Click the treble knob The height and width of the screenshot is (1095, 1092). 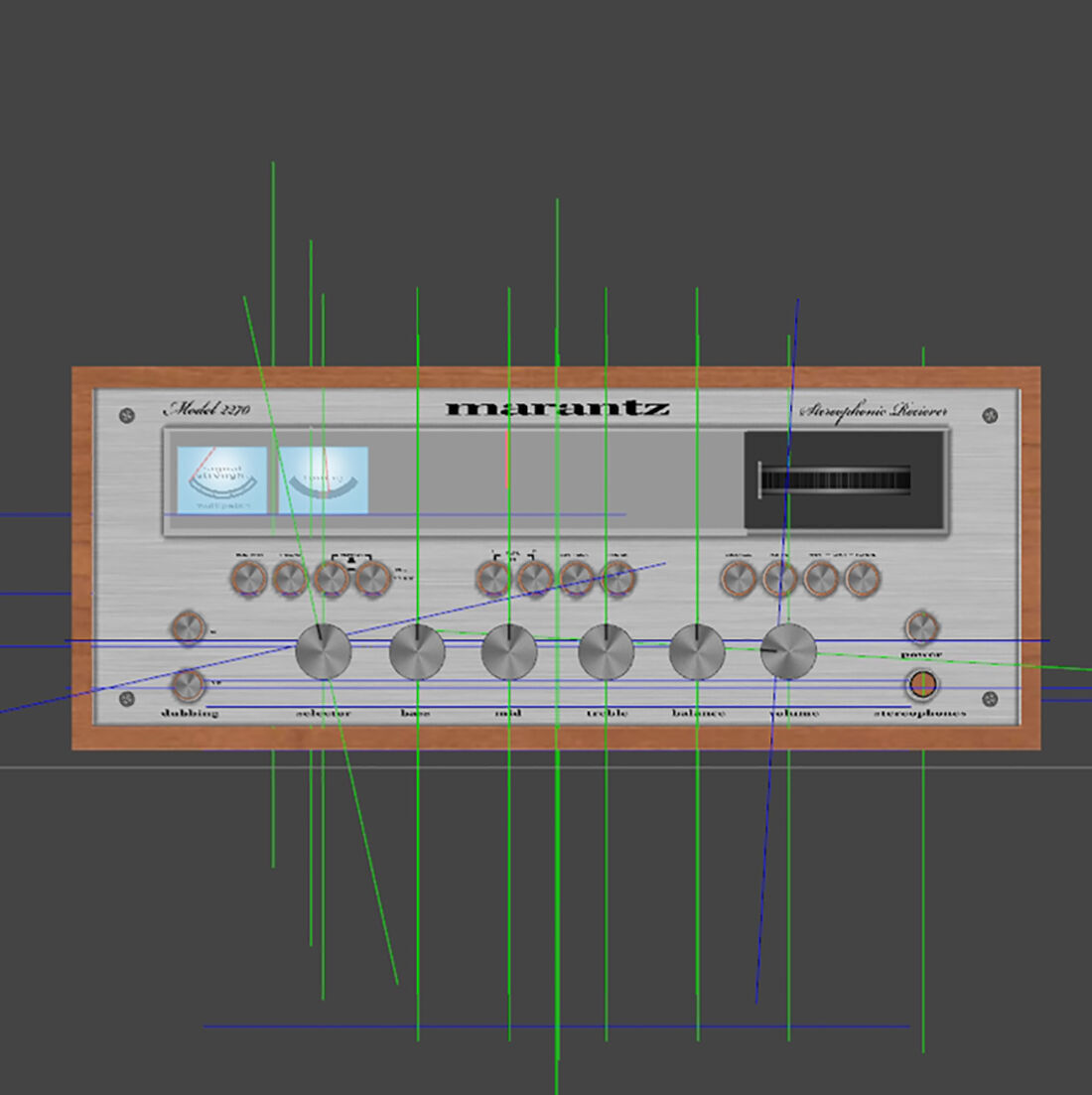[x=606, y=651]
